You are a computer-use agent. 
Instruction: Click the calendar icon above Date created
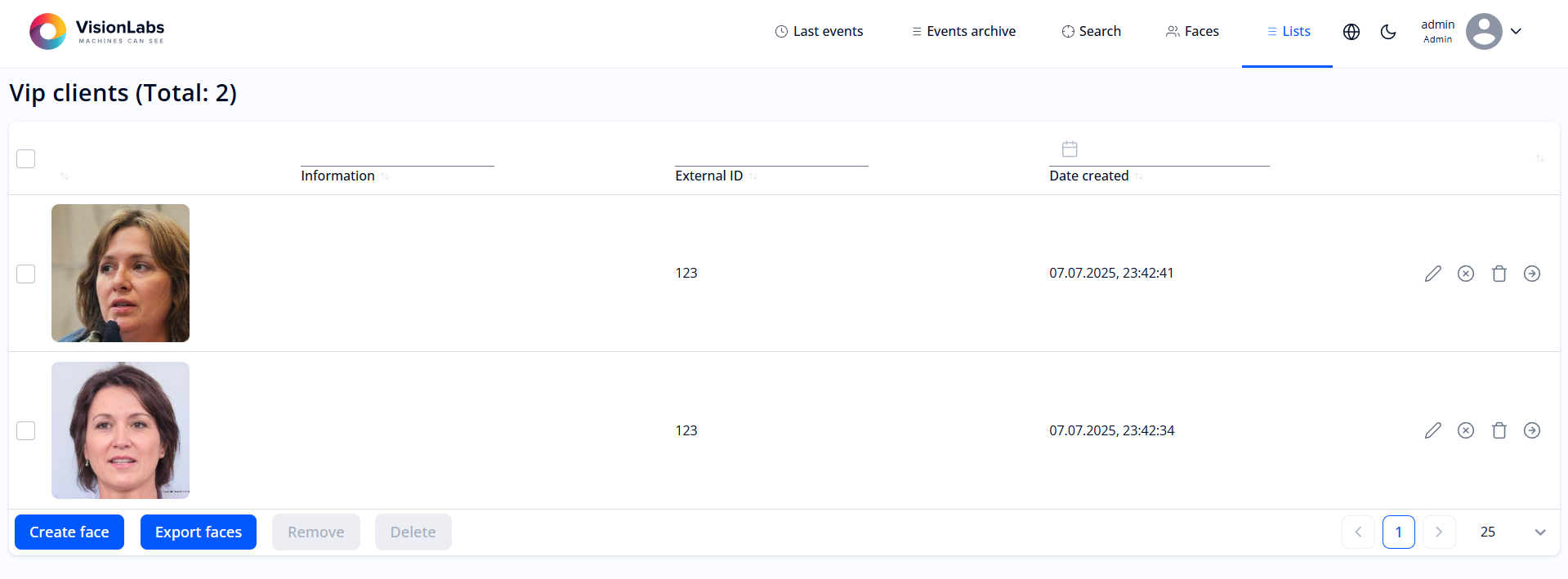(x=1070, y=149)
